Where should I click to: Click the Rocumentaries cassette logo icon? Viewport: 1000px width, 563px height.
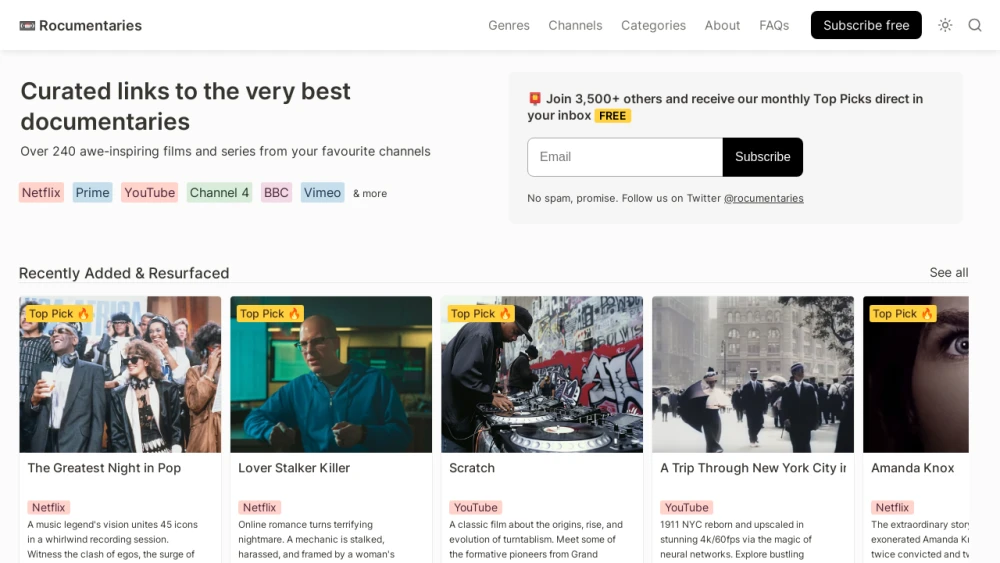(27, 26)
